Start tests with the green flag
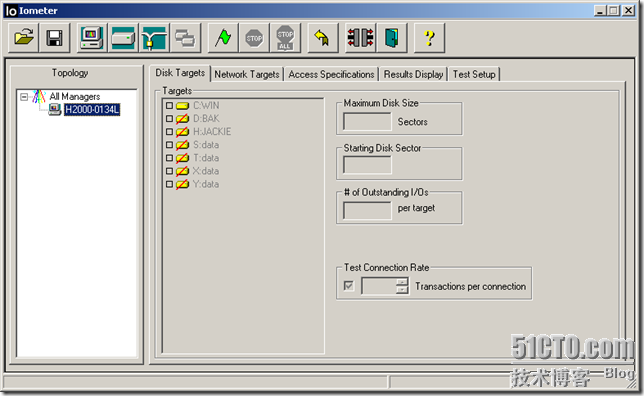Image resolution: width=644 pixels, height=396 pixels. [223, 38]
